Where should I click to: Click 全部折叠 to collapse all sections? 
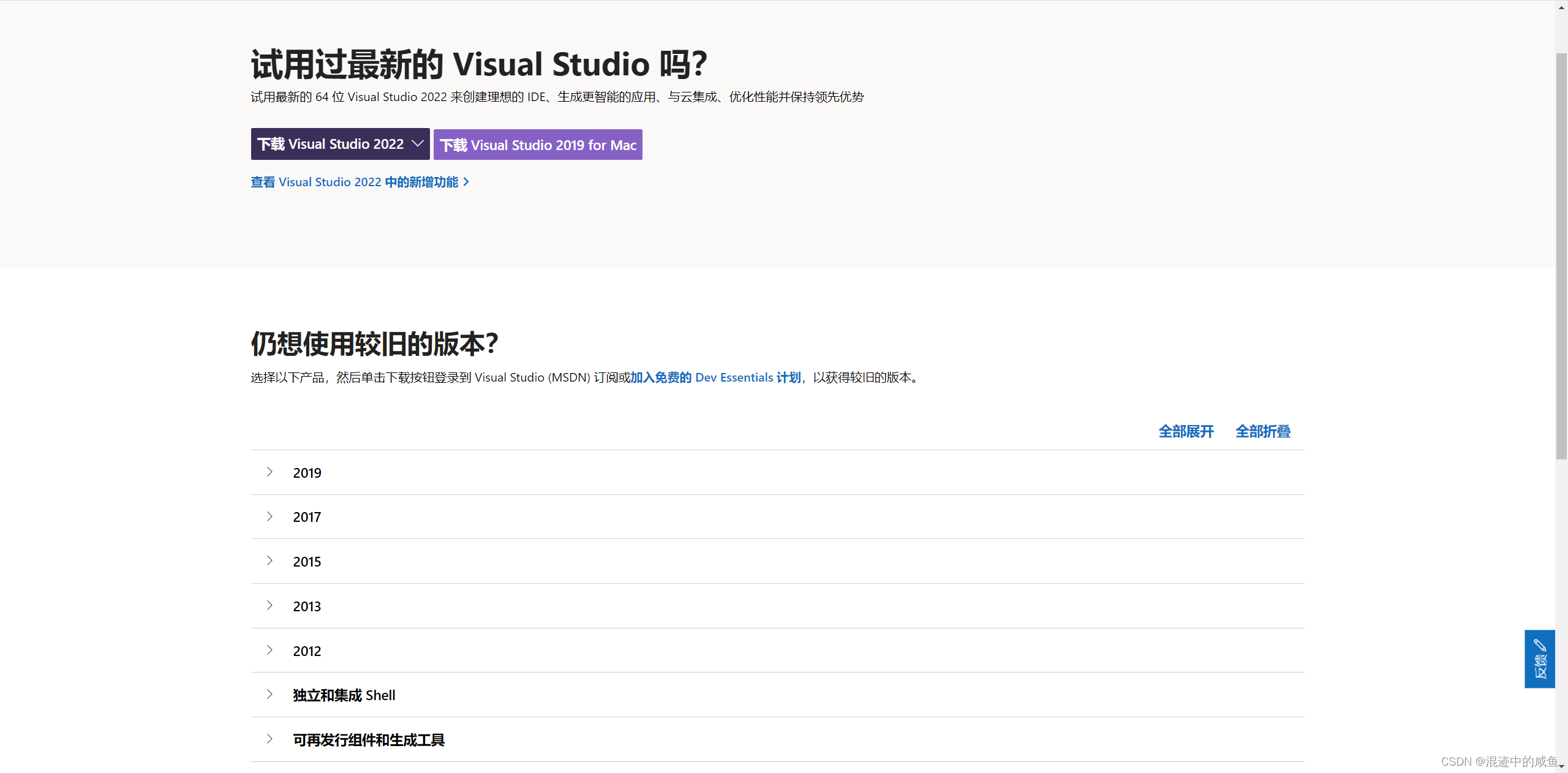(1263, 431)
